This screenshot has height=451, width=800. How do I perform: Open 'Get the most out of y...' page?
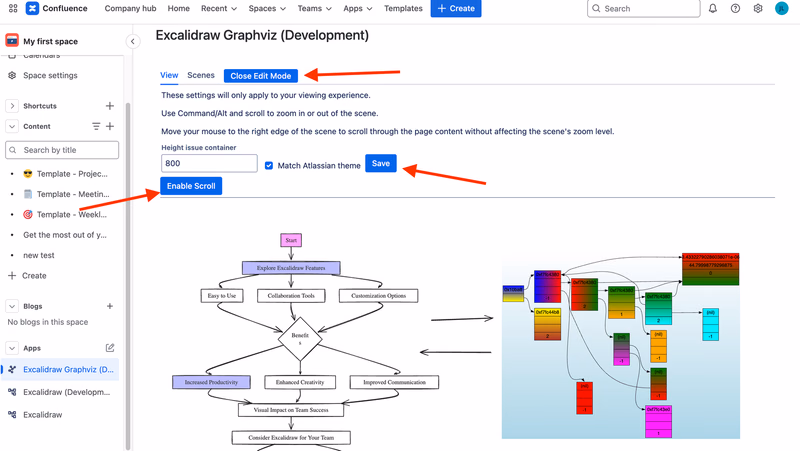(x=65, y=235)
